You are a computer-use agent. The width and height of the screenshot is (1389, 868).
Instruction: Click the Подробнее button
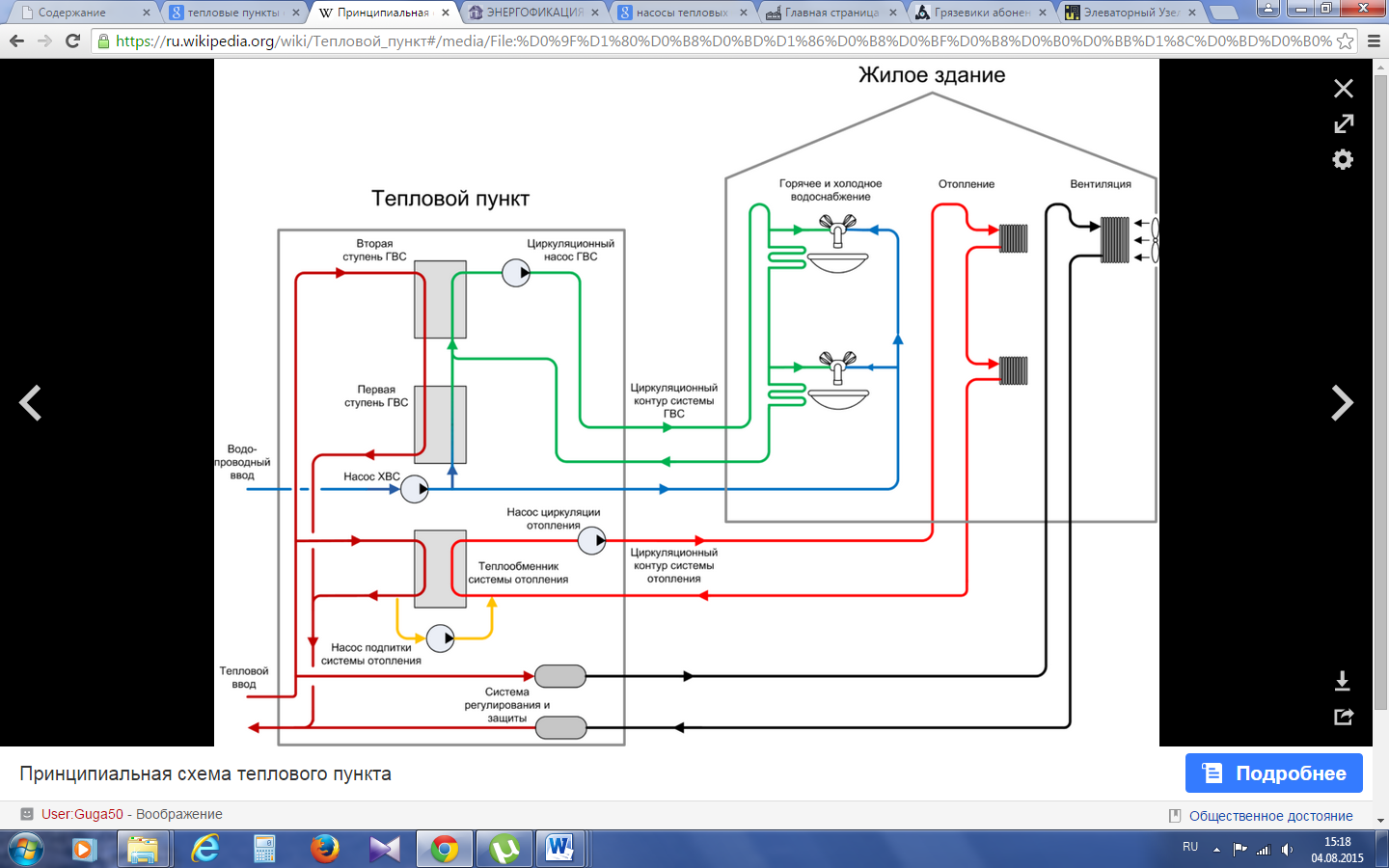(1273, 773)
